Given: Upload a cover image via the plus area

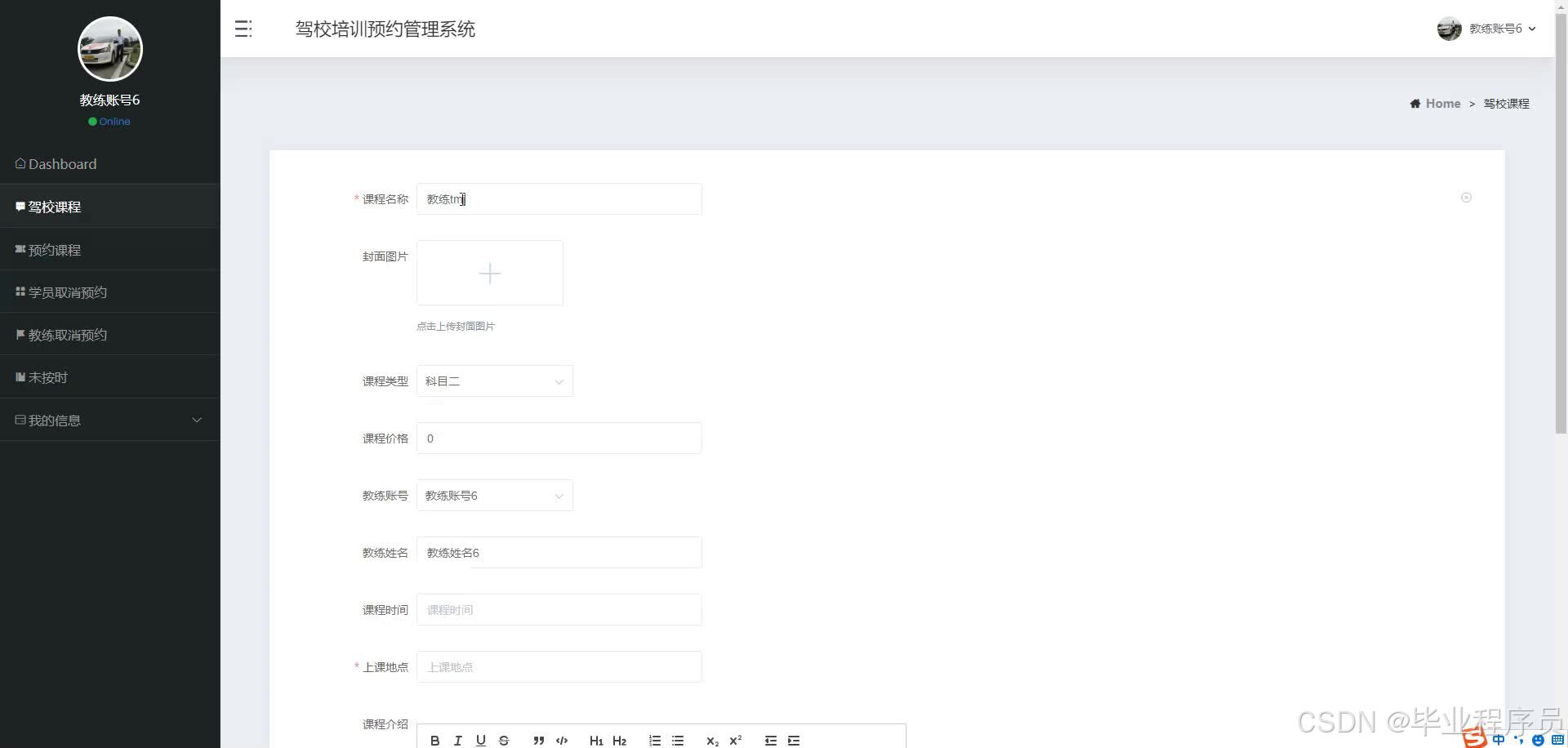Looking at the screenshot, I should coord(489,273).
